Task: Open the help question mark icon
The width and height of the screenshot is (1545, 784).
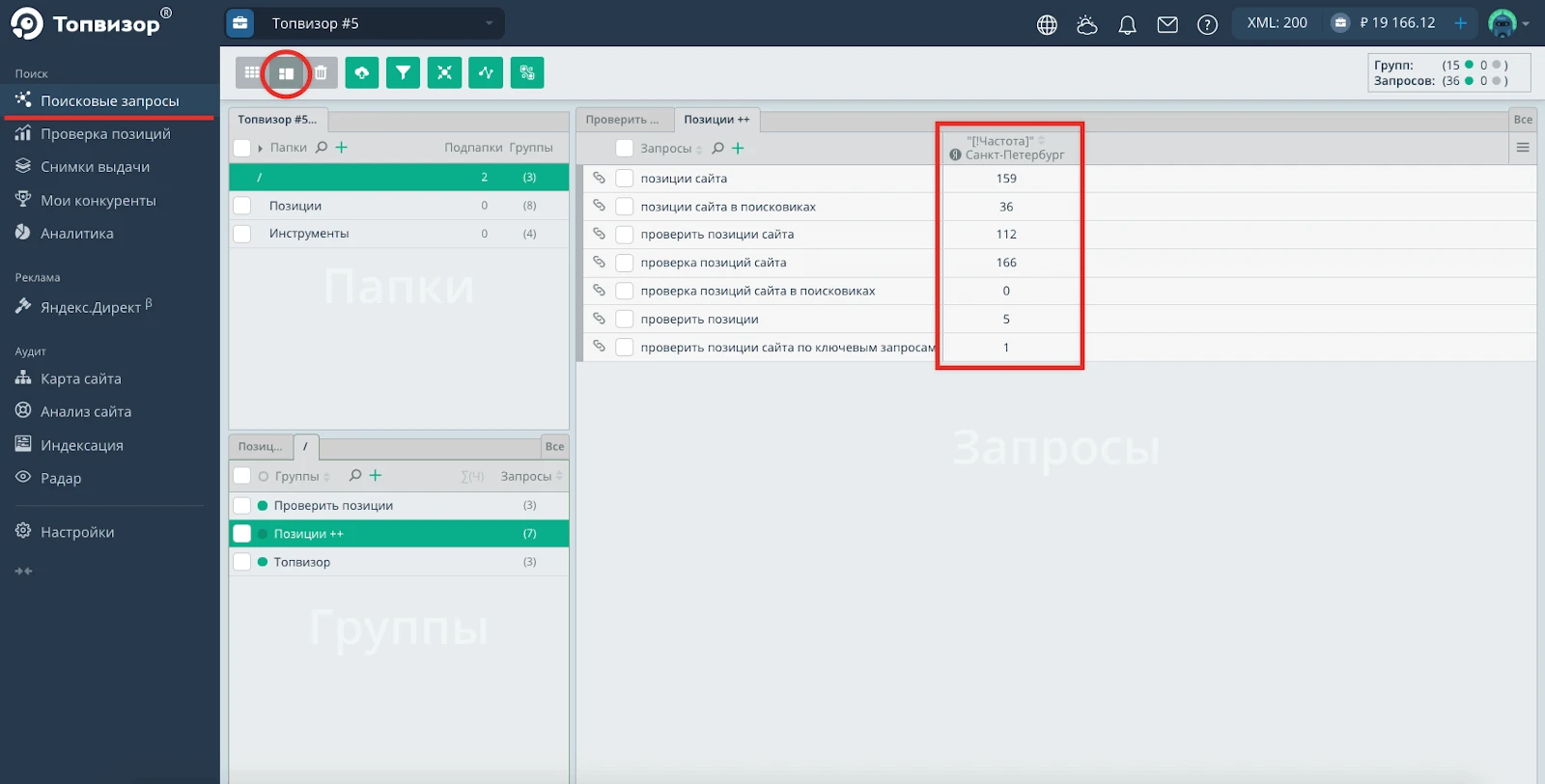Action: point(1207,24)
